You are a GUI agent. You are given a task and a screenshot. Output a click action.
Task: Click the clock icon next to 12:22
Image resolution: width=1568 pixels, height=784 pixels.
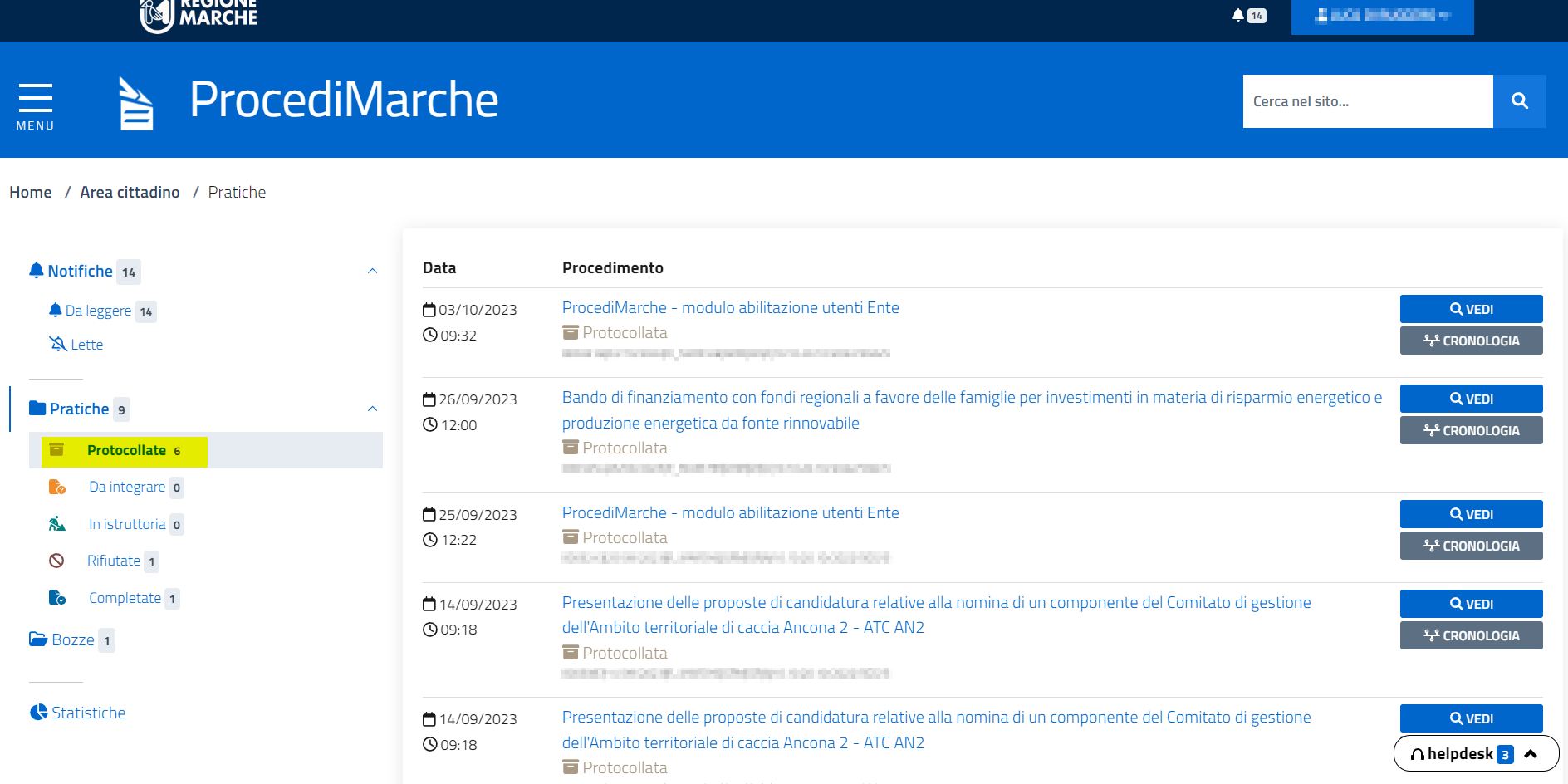tap(430, 540)
